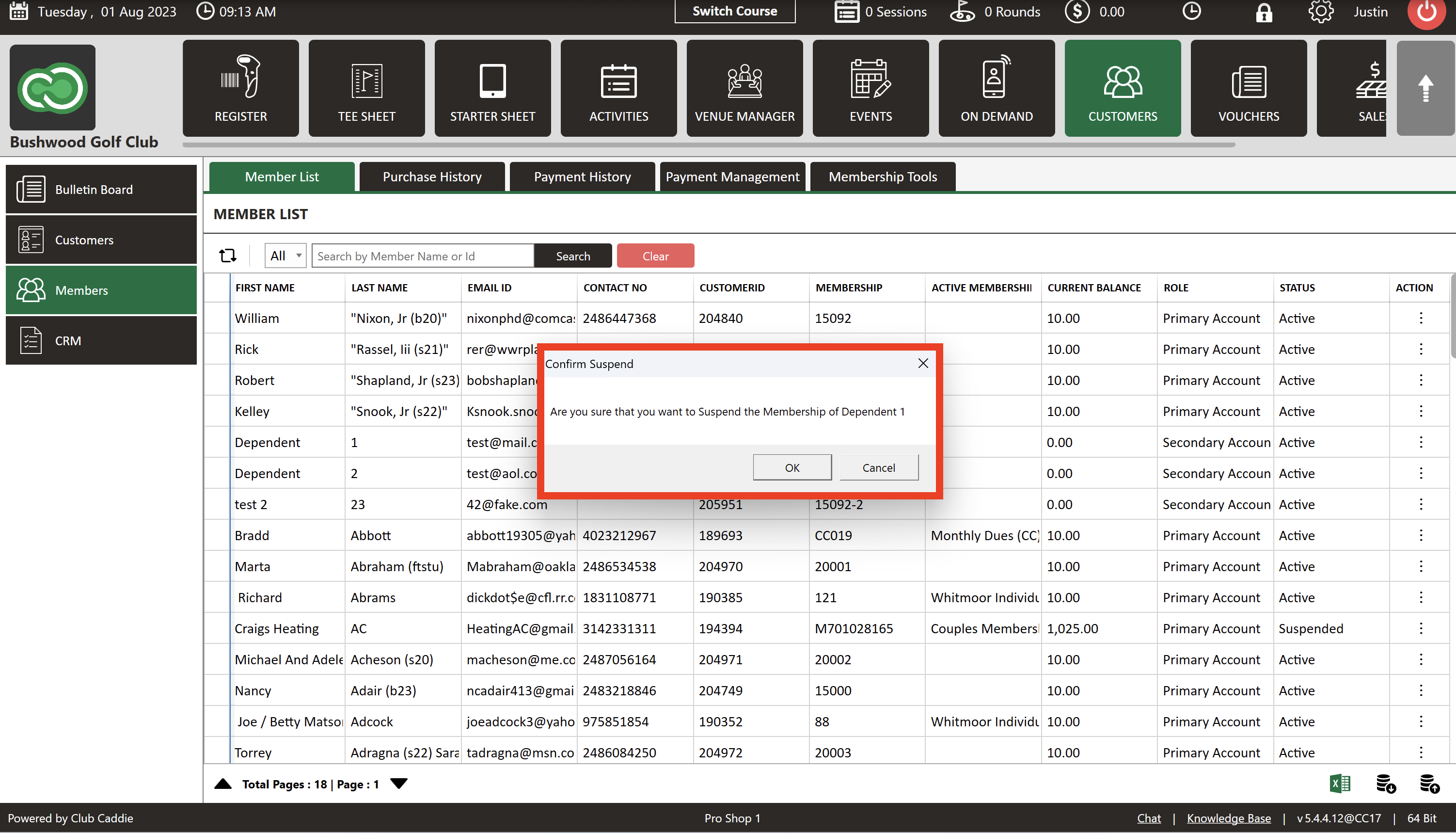Switch to the Purchase History tab
This screenshot has height=833, width=1456.
[x=432, y=177]
